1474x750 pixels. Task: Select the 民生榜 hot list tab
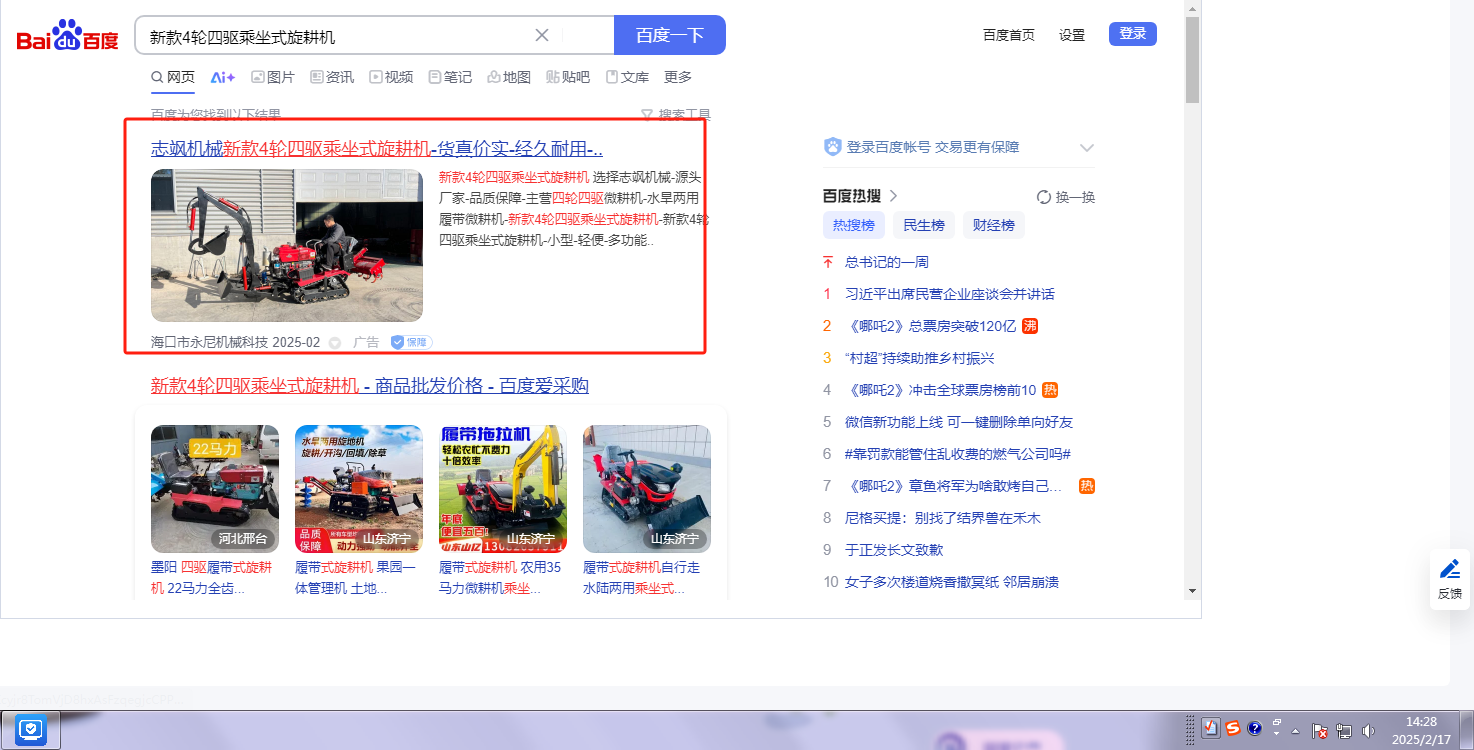[x=923, y=225]
